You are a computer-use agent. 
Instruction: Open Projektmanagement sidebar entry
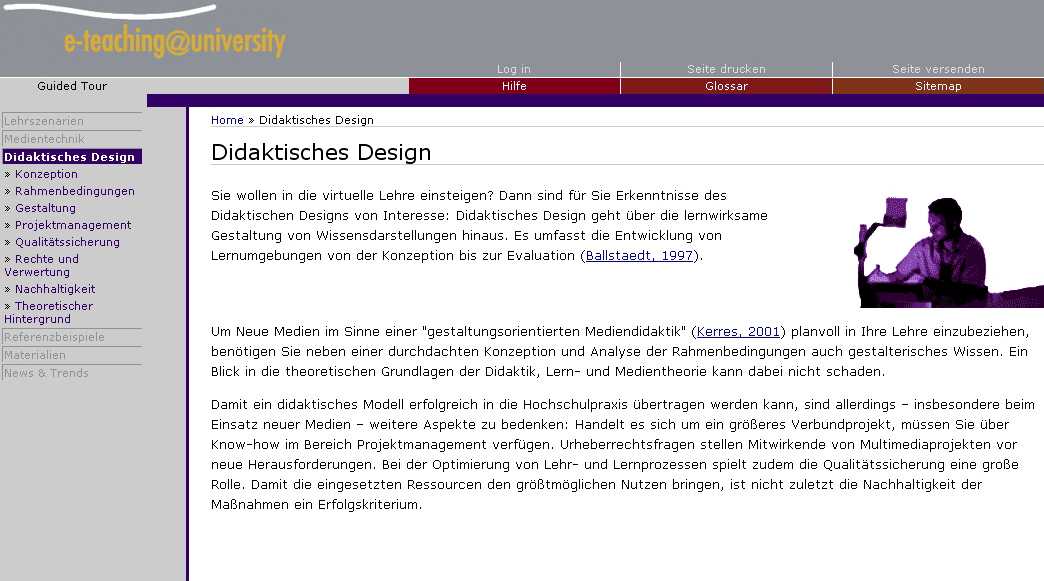pos(73,225)
